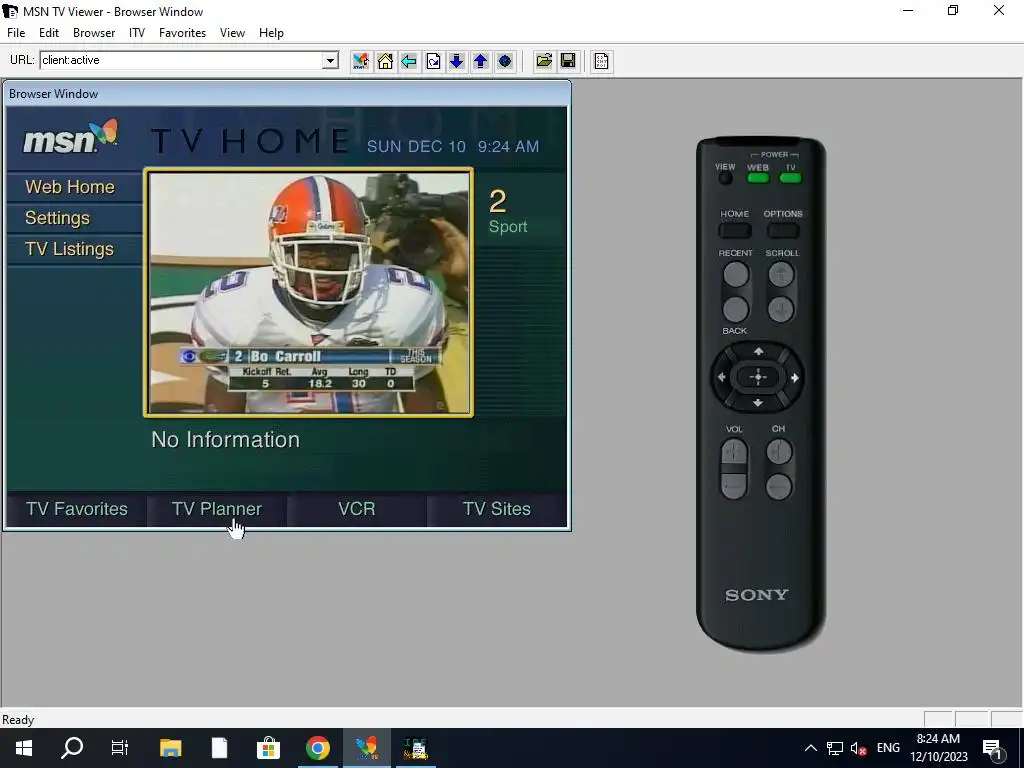Click the MSN TV Viewer taskbar icon
The width and height of the screenshot is (1024, 768).
[x=366, y=748]
